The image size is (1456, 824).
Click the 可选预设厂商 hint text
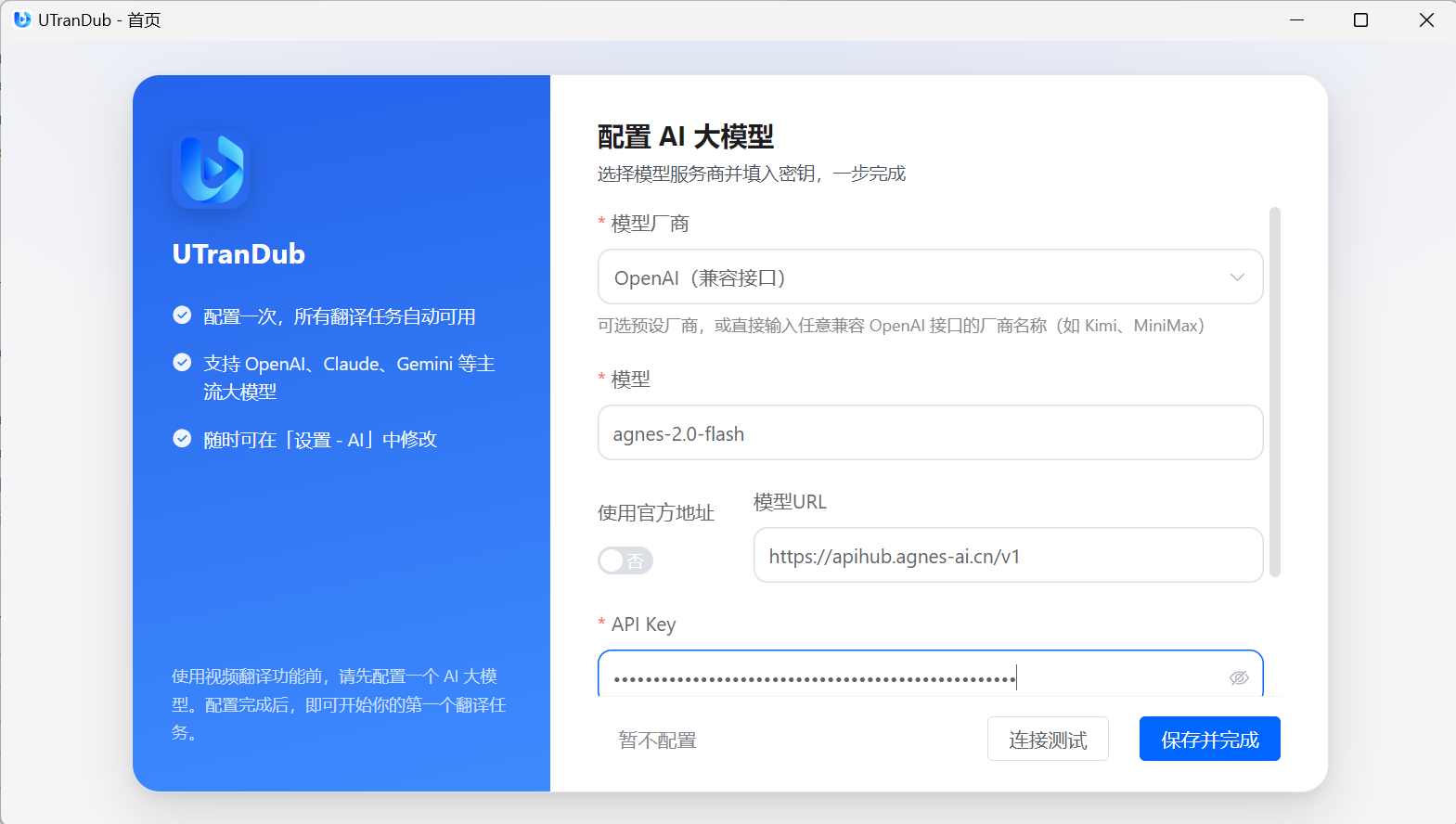coord(900,326)
